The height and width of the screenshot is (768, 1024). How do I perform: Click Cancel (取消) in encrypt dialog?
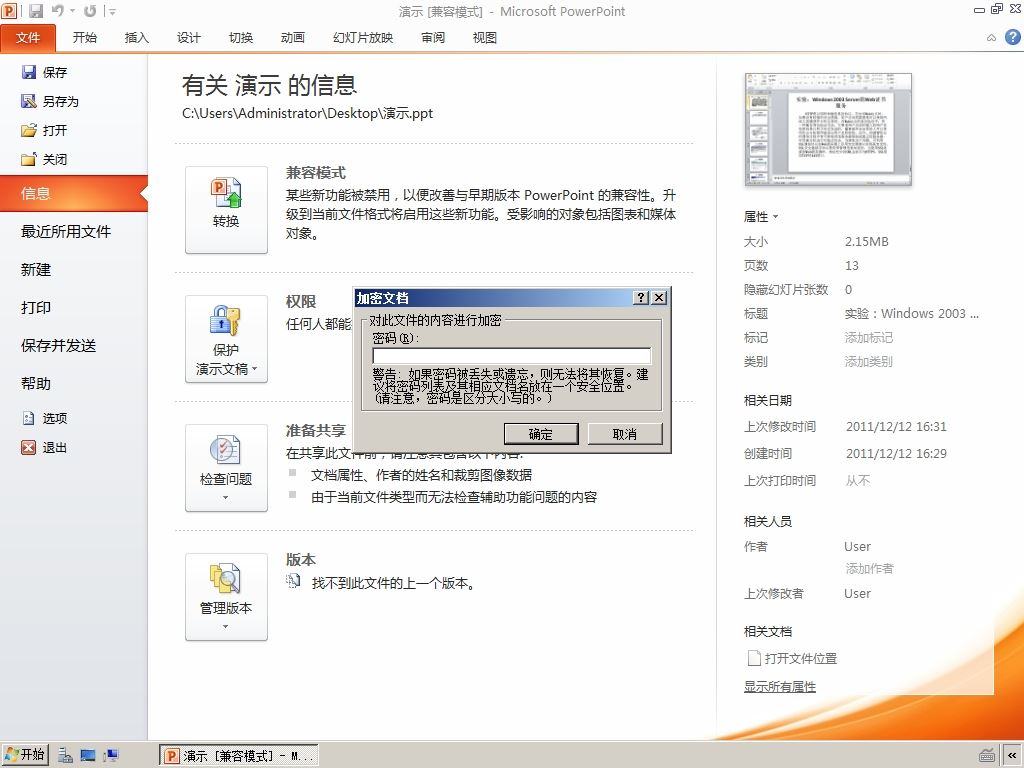[625, 434]
